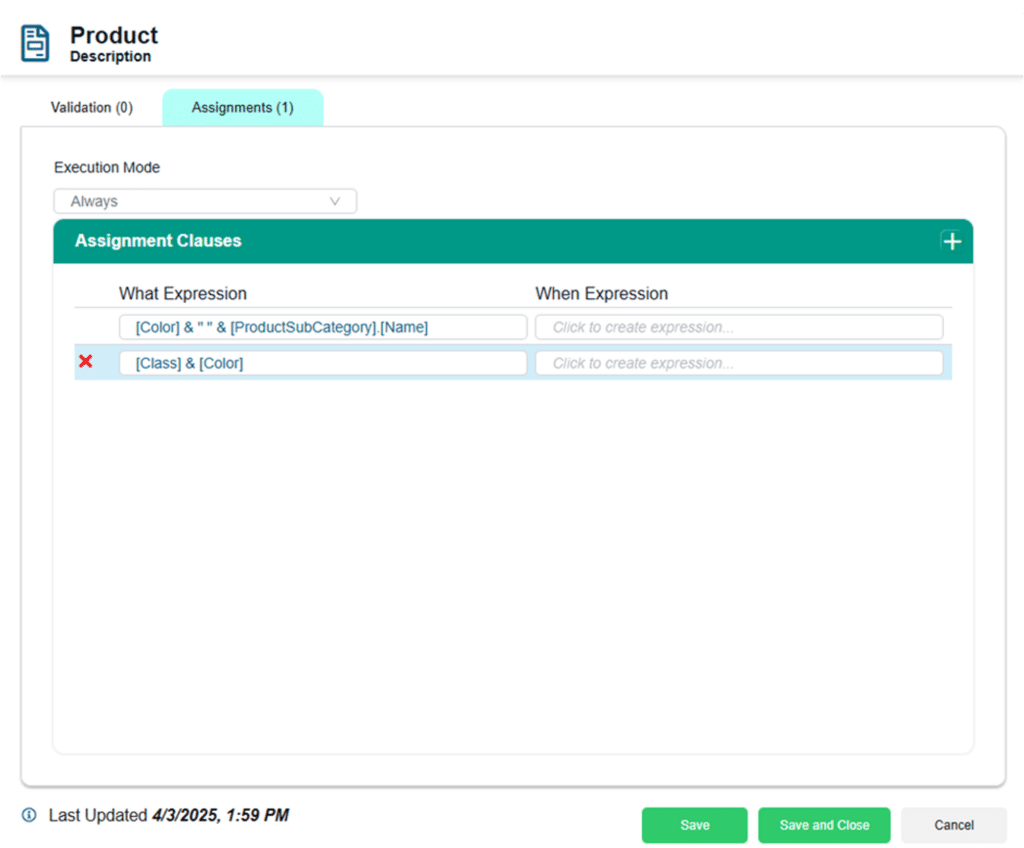The image size is (1024, 848).
Task: Select the Assignments (1) tab
Action: [242, 107]
